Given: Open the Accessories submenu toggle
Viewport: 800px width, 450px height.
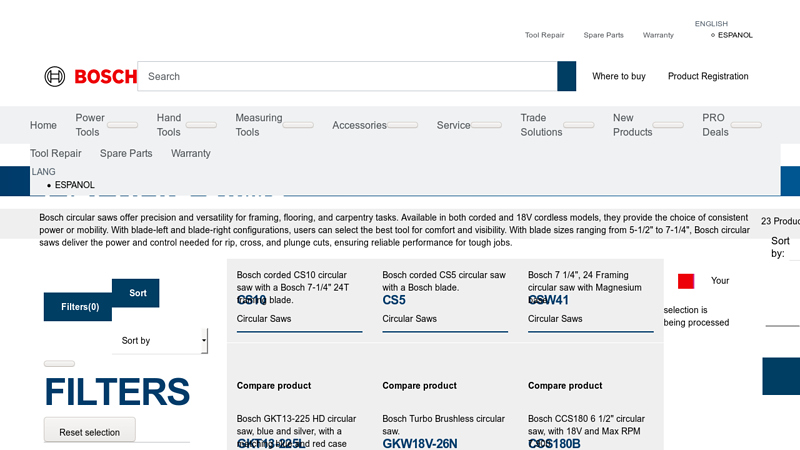Looking at the screenshot, I should tap(402, 126).
